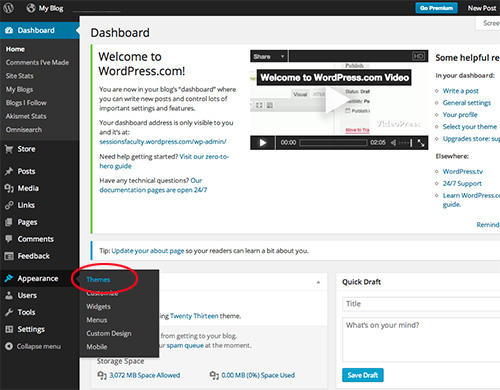This screenshot has height=390, width=500.
Task: Click the Update your about page link
Action: point(148,251)
